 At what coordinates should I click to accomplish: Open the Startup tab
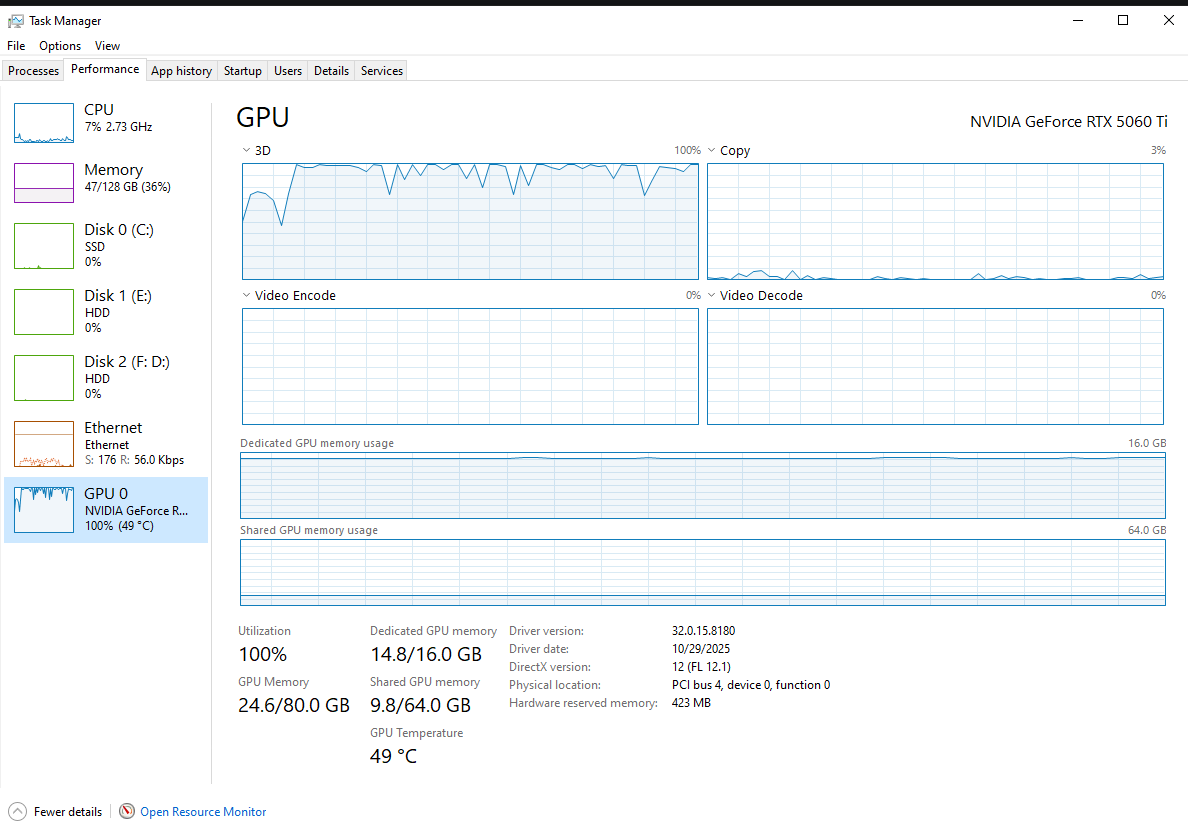pos(242,71)
